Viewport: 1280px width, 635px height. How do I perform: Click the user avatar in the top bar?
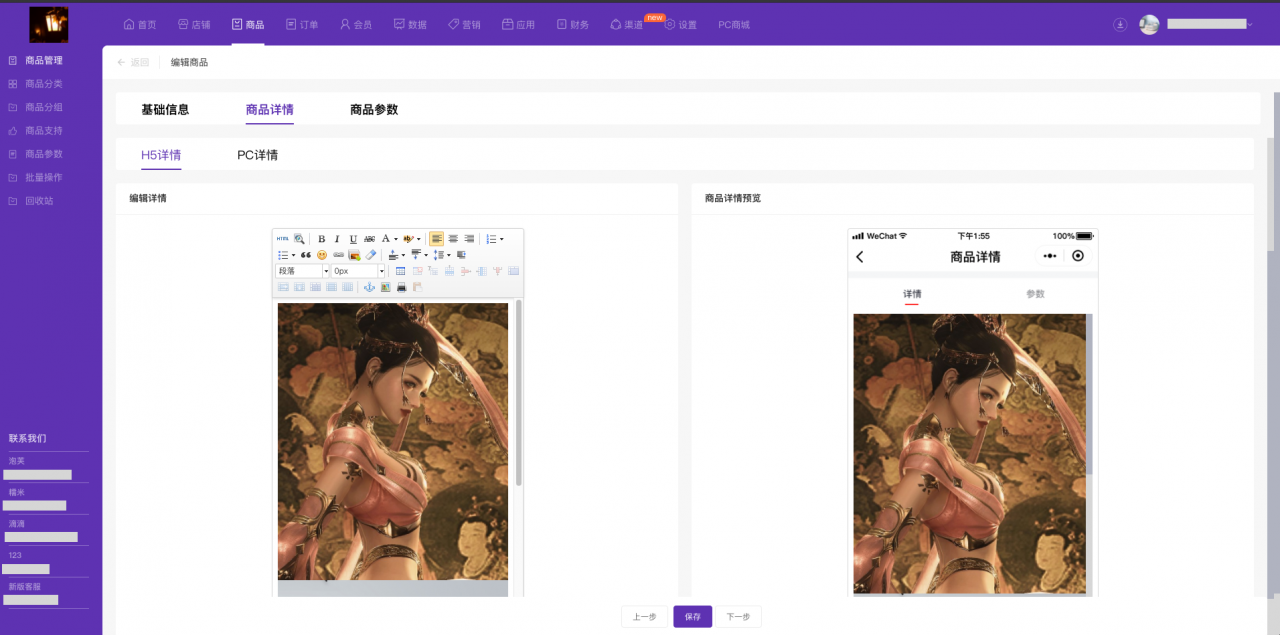1149,24
